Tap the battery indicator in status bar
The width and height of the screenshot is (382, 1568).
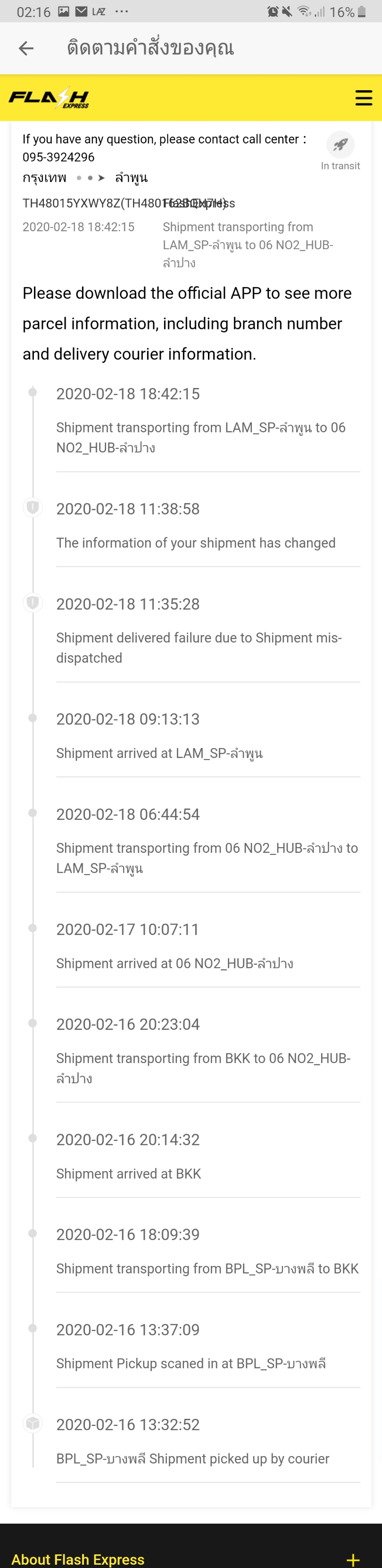point(362,12)
